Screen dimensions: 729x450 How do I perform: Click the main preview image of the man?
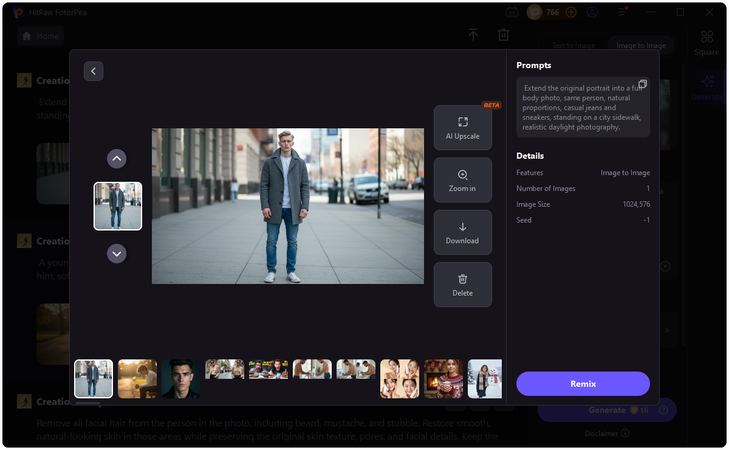pos(288,206)
